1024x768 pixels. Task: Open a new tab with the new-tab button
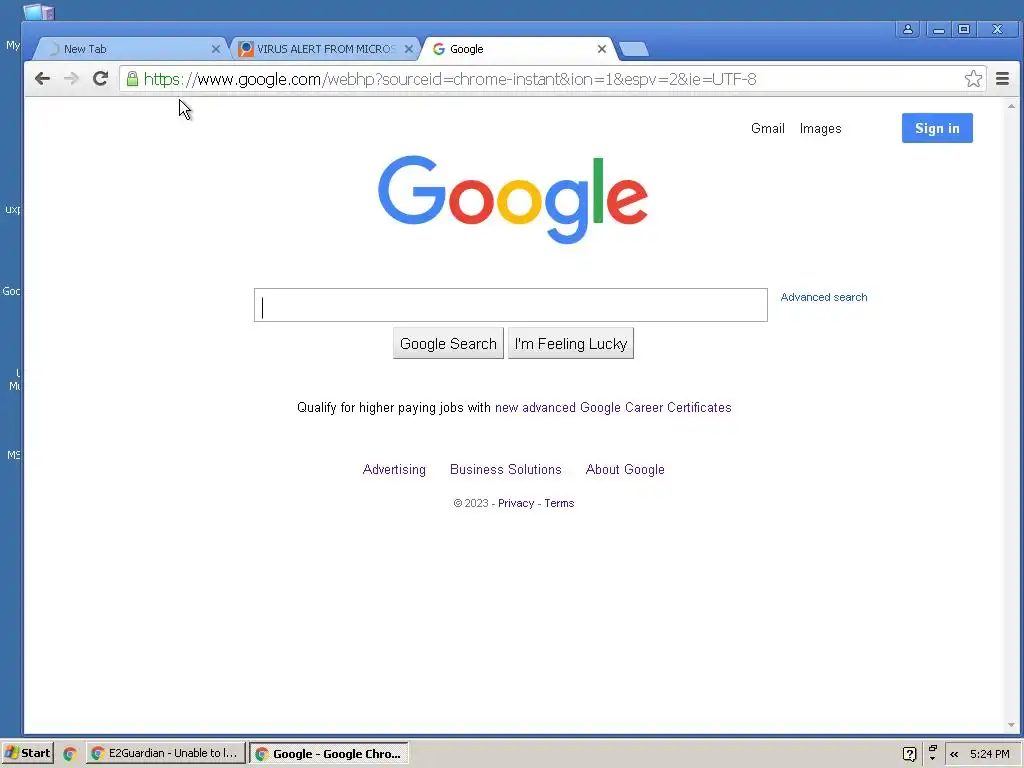[633, 49]
